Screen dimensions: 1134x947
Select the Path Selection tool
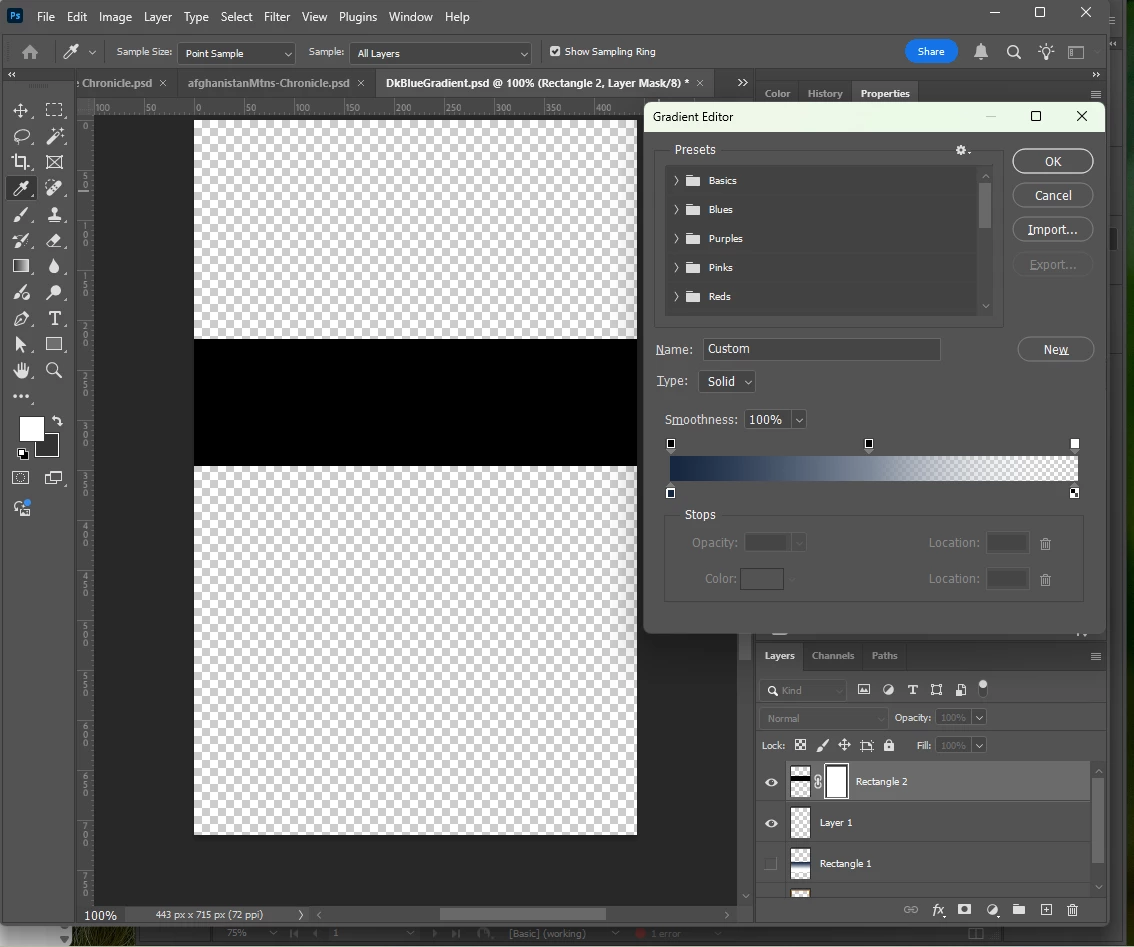(21, 344)
